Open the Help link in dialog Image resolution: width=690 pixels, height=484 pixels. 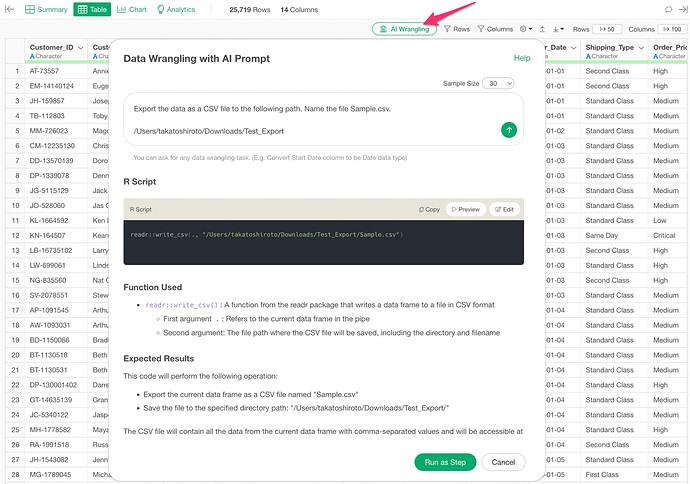coord(521,59)
